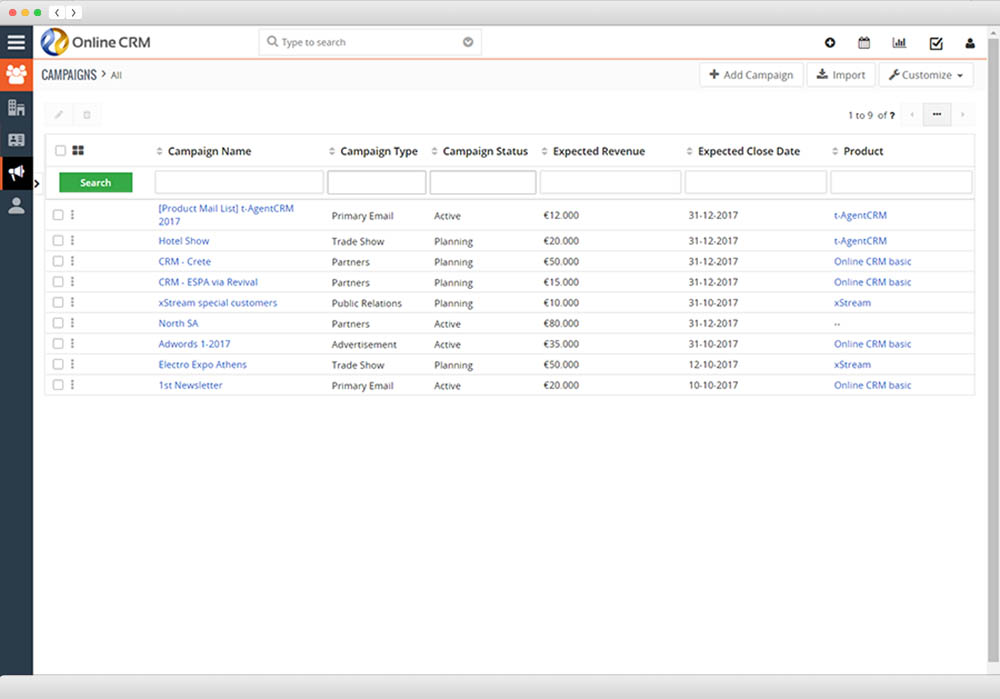Check the t-AgentCRM 2017 row checkbox
The image size is (1000, 699).
(x=58, y=215)
